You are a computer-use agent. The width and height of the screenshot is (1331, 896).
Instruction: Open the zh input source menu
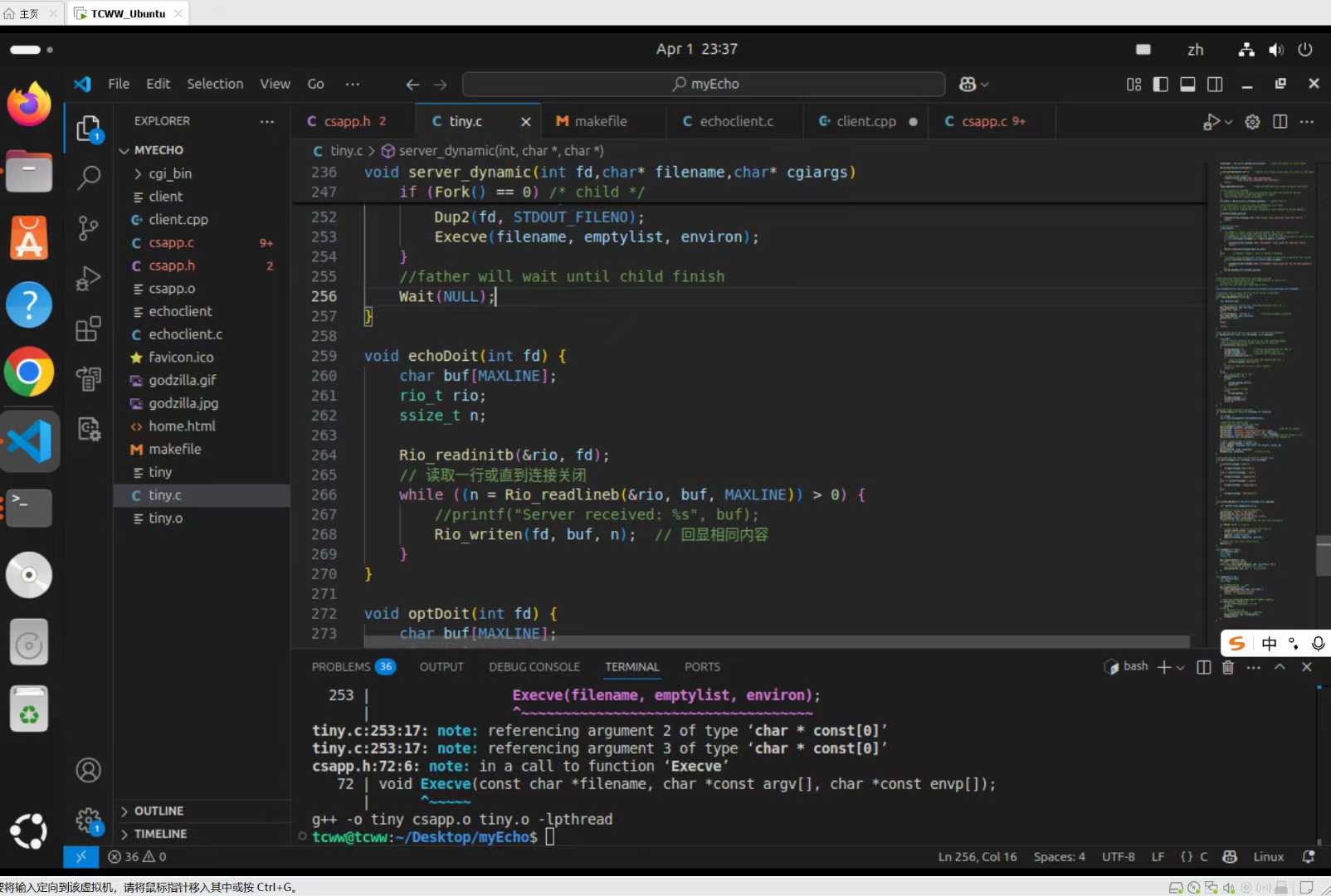[x=1195, y=50]
